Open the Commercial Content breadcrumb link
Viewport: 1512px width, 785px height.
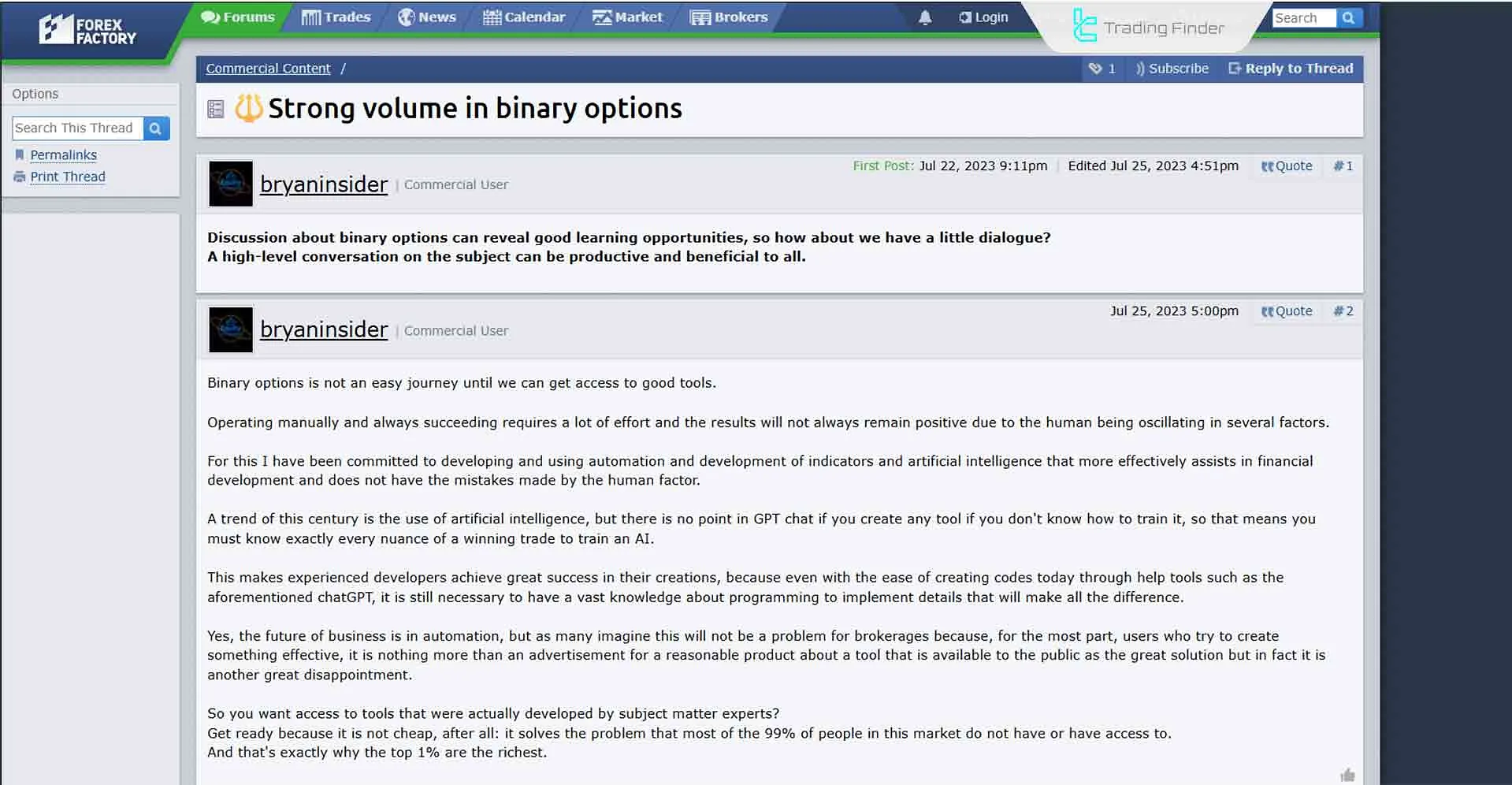(x=268, y=69)
